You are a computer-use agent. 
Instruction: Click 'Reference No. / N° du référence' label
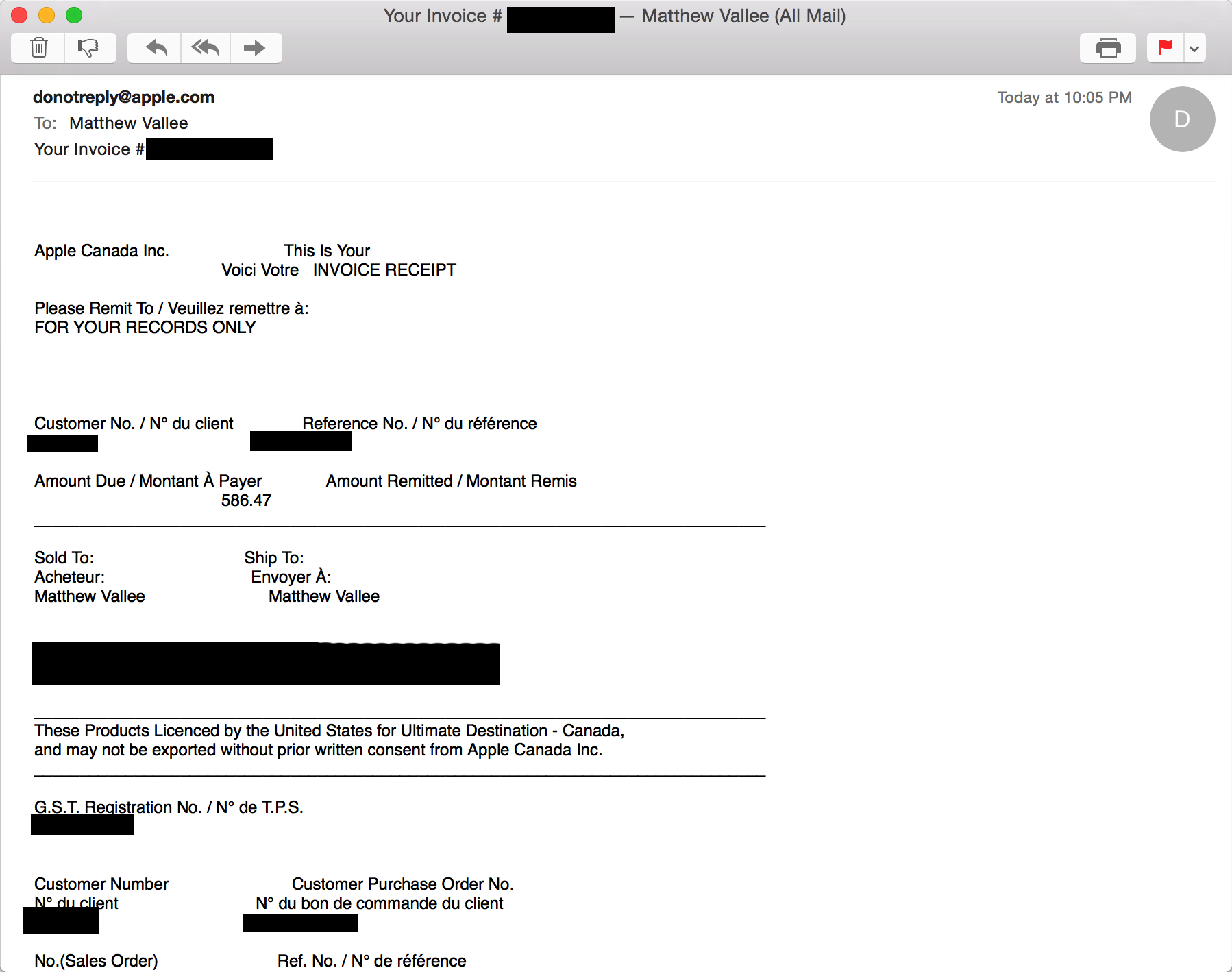[x=419, y=424]
